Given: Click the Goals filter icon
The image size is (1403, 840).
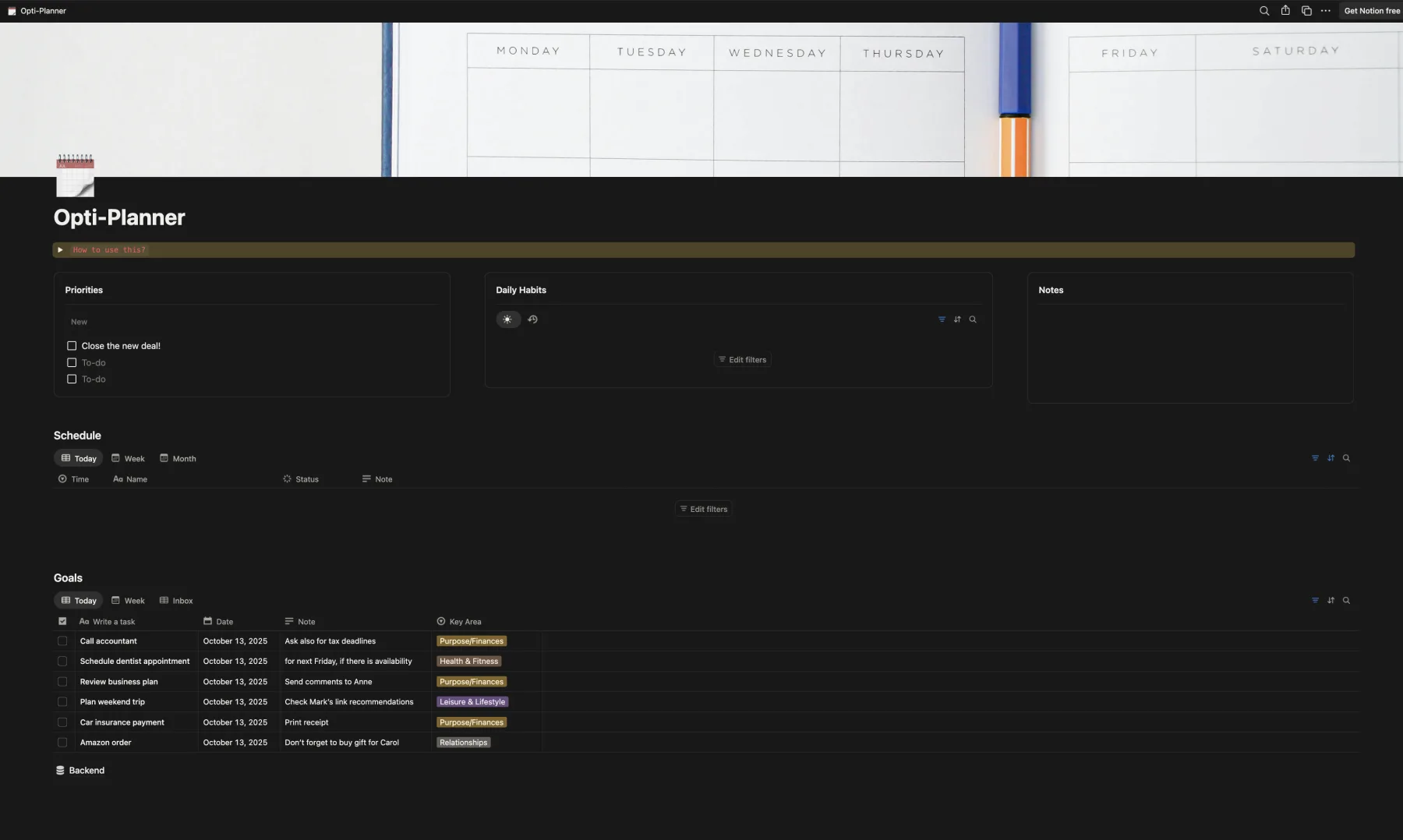Looking at the screenshot, I should (1315, 600).
